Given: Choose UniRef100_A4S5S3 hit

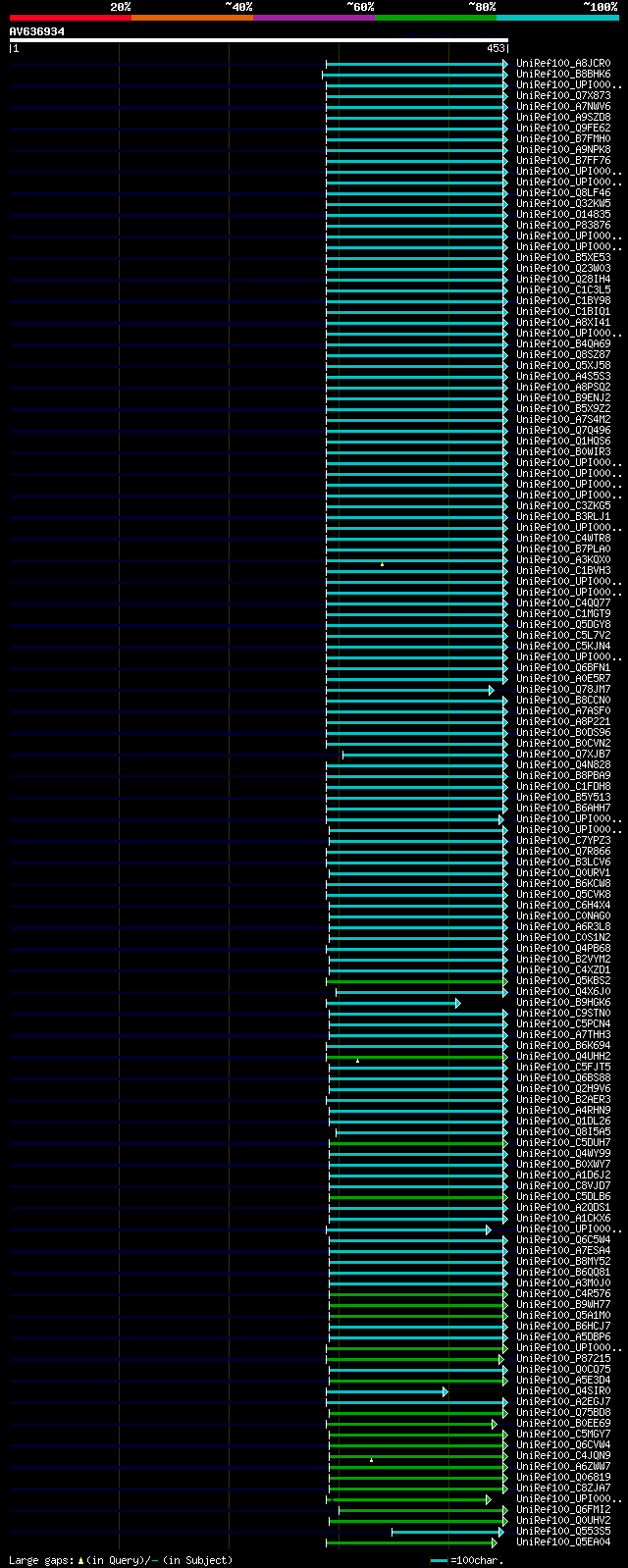Looking at the screenshot, I should click(x=563, y=377).
